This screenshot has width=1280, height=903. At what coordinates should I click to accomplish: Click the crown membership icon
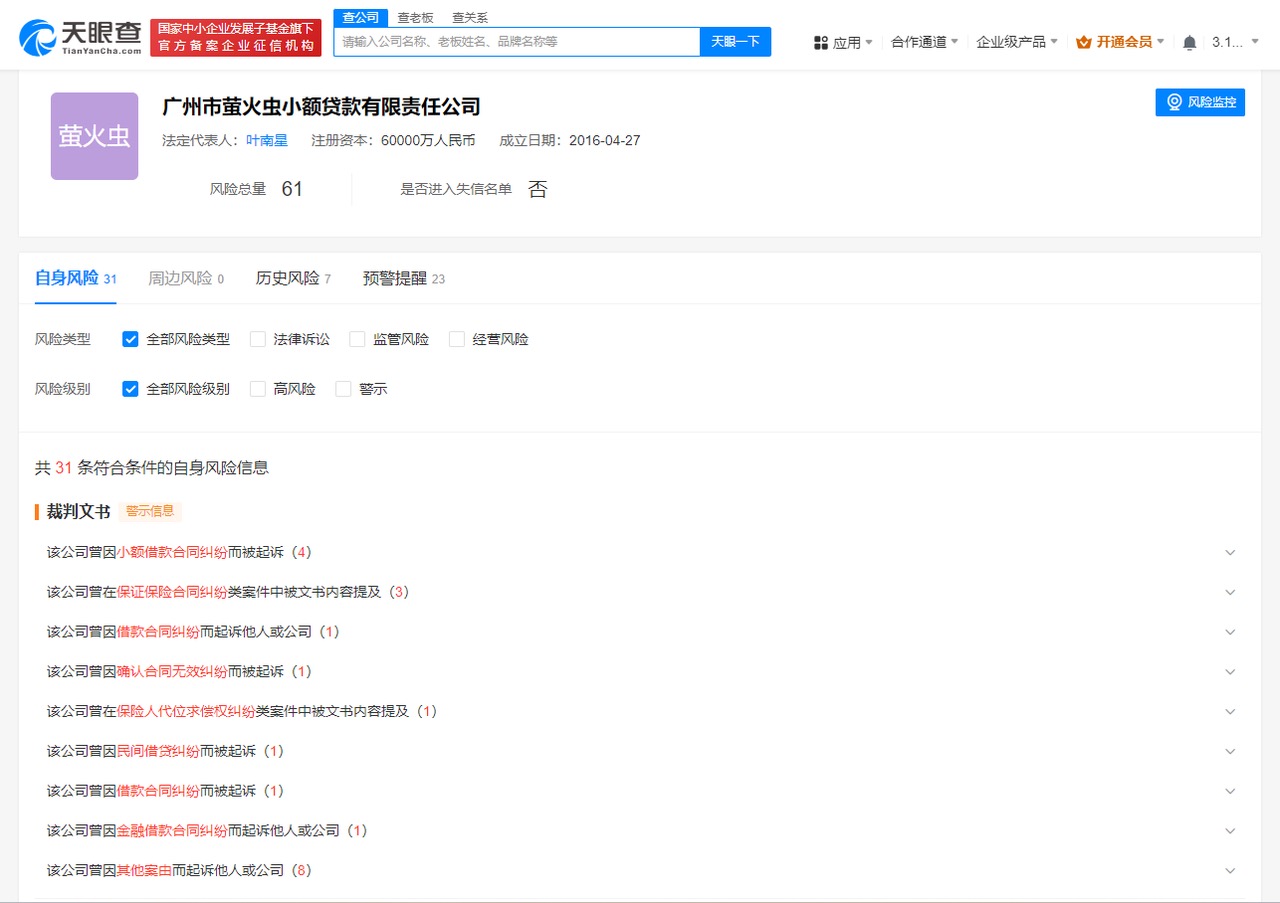[1084, 42]
